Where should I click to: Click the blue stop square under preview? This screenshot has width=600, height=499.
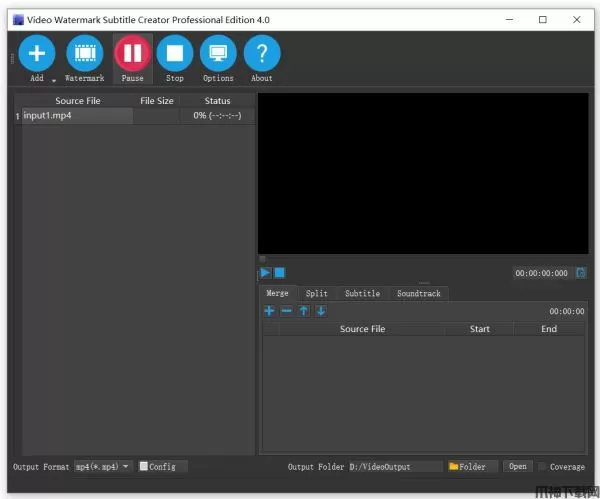coord(280,273)
